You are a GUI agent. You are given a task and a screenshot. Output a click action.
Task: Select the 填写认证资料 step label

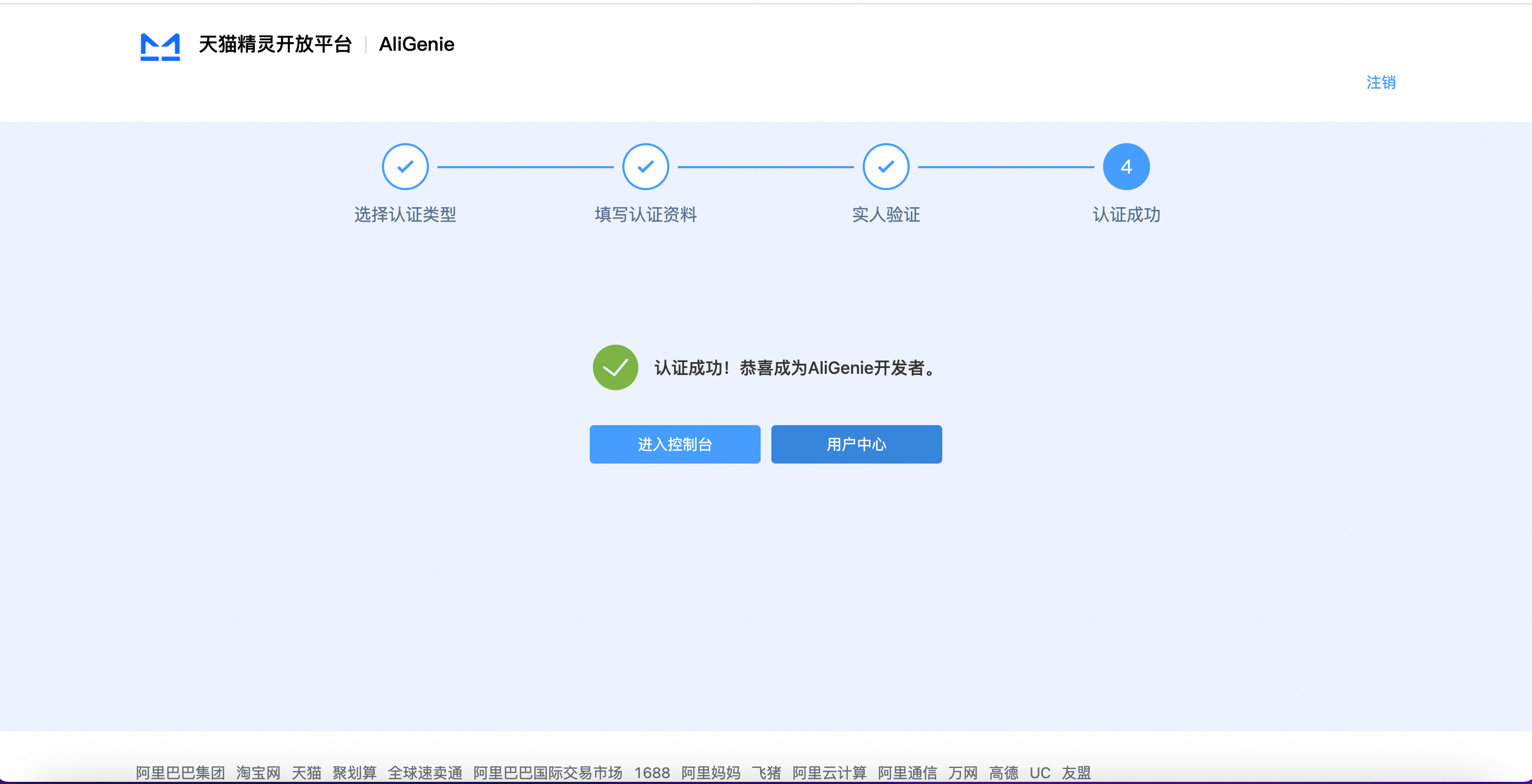[x=645, y=215]
